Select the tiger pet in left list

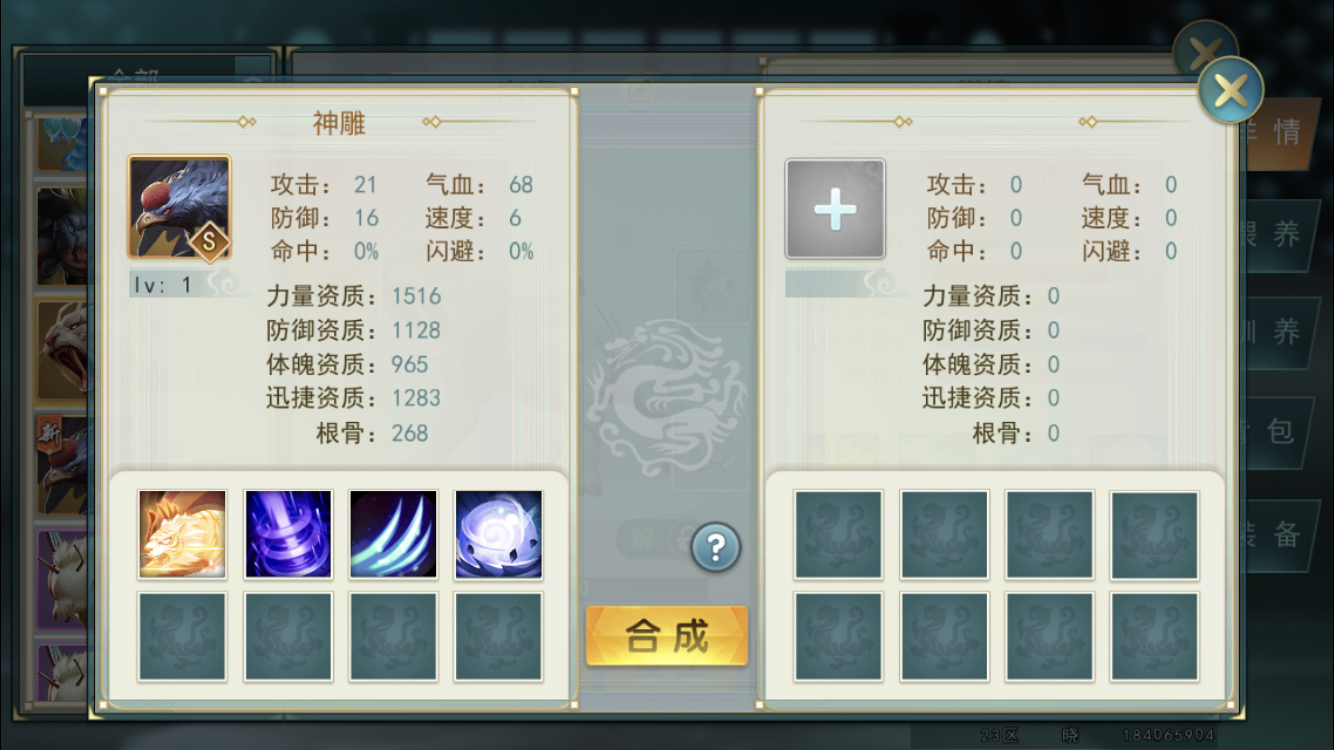coord(62,351)
